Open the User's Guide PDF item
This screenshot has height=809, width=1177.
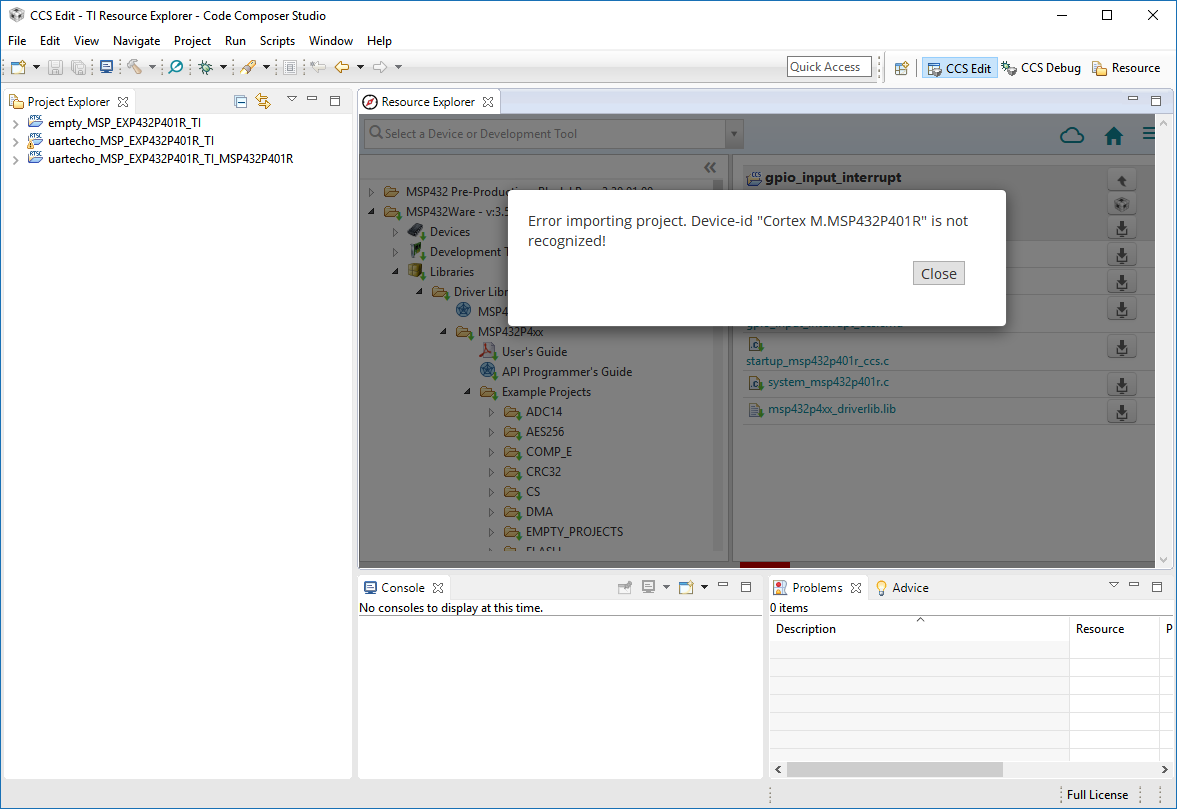click(534, 351)
